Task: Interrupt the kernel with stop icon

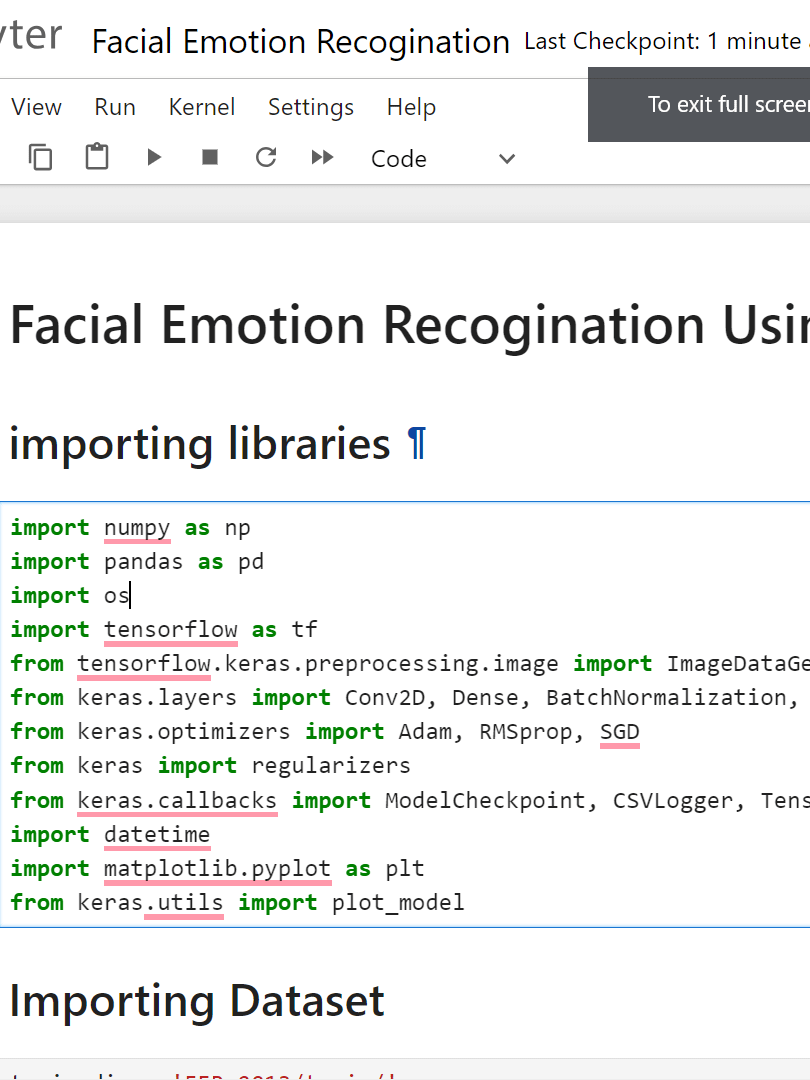Action: [210, 158]
